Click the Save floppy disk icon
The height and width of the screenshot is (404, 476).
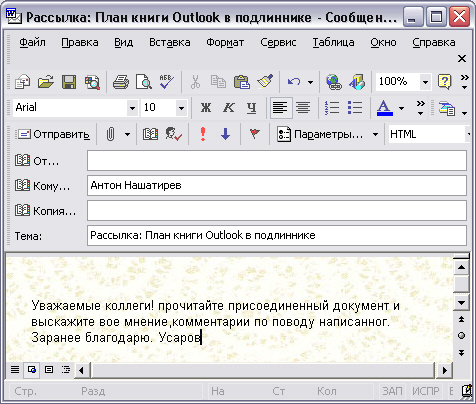(69, 82)
